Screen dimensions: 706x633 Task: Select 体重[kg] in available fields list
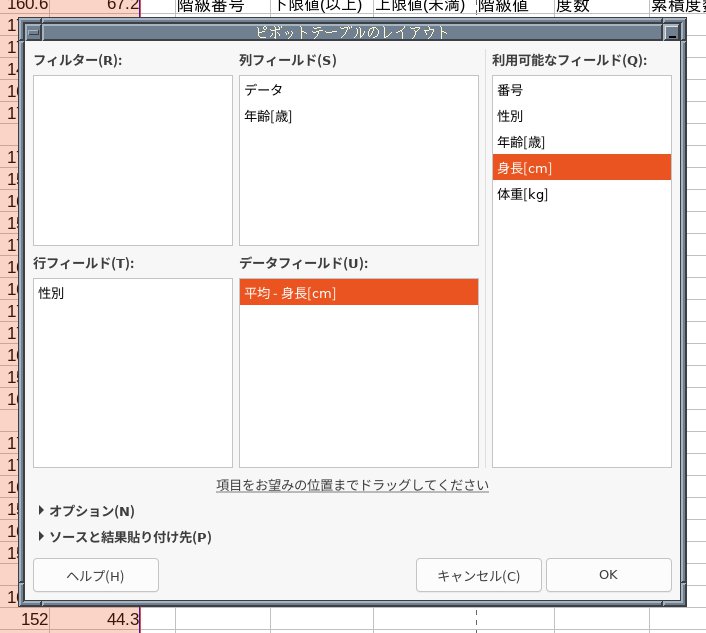(x=522, y=194)
